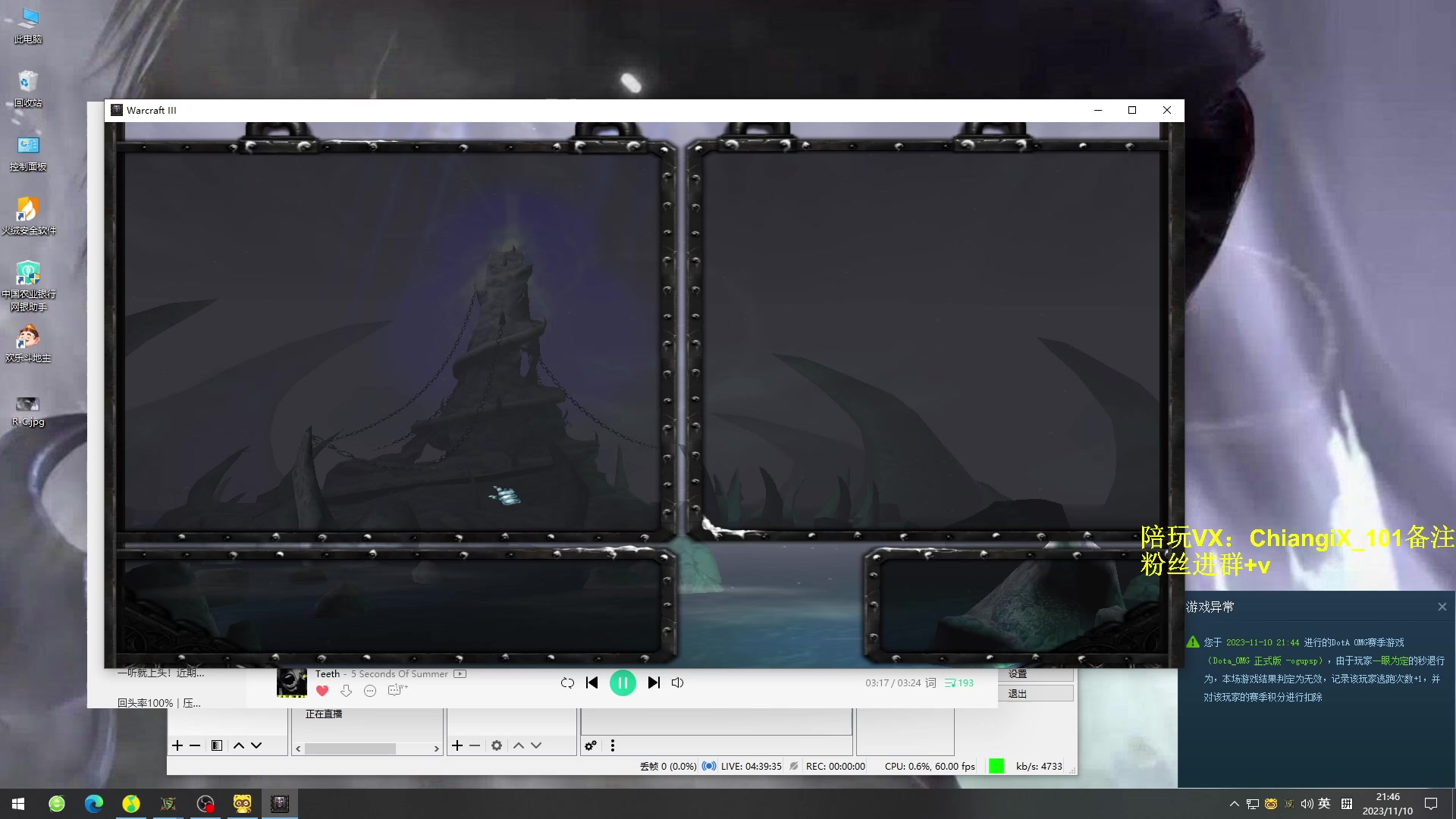
Task: Open the Windows Start menu
Action: tap(18, 804)
